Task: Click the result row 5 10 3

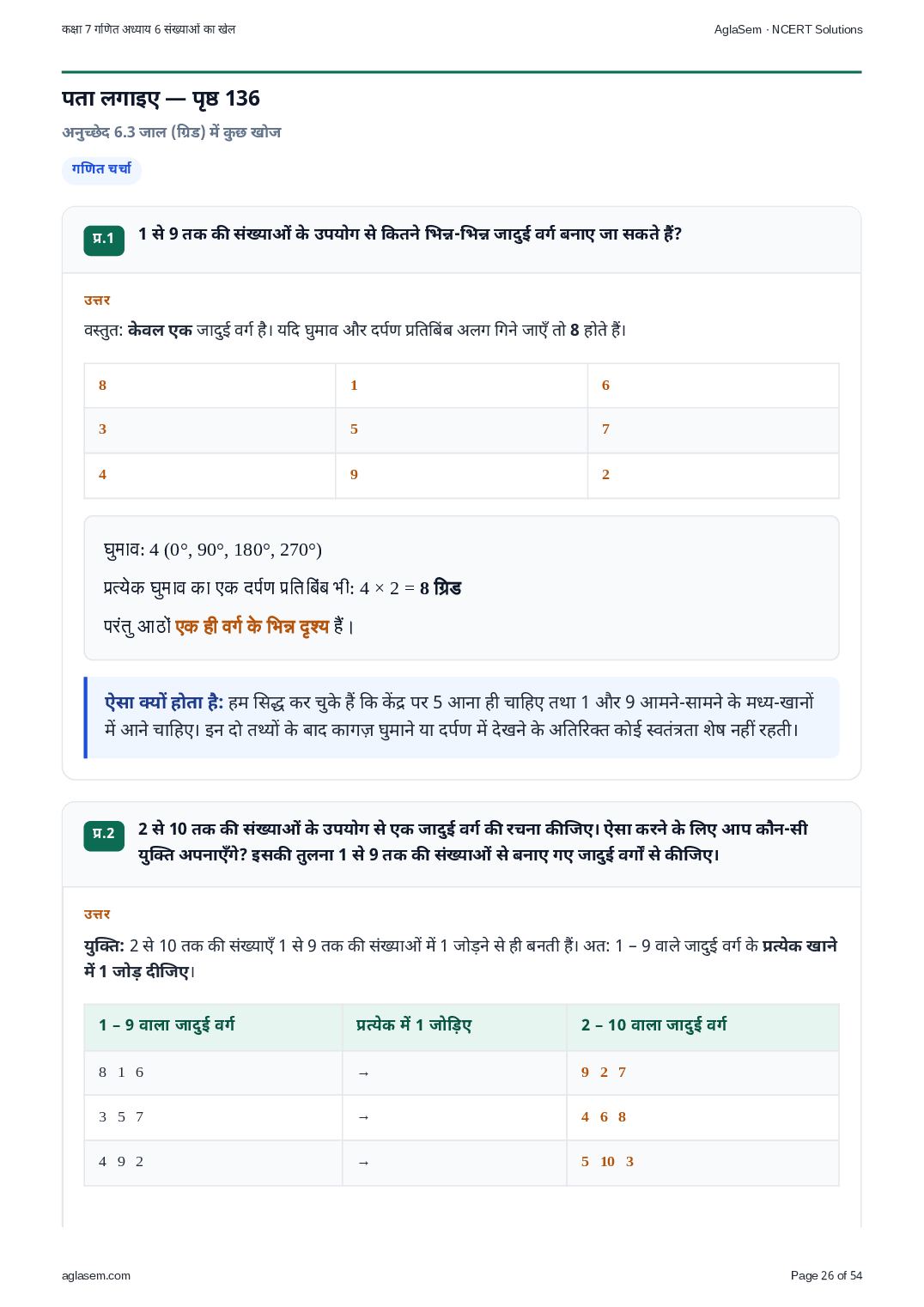Action: [607, 1162]
